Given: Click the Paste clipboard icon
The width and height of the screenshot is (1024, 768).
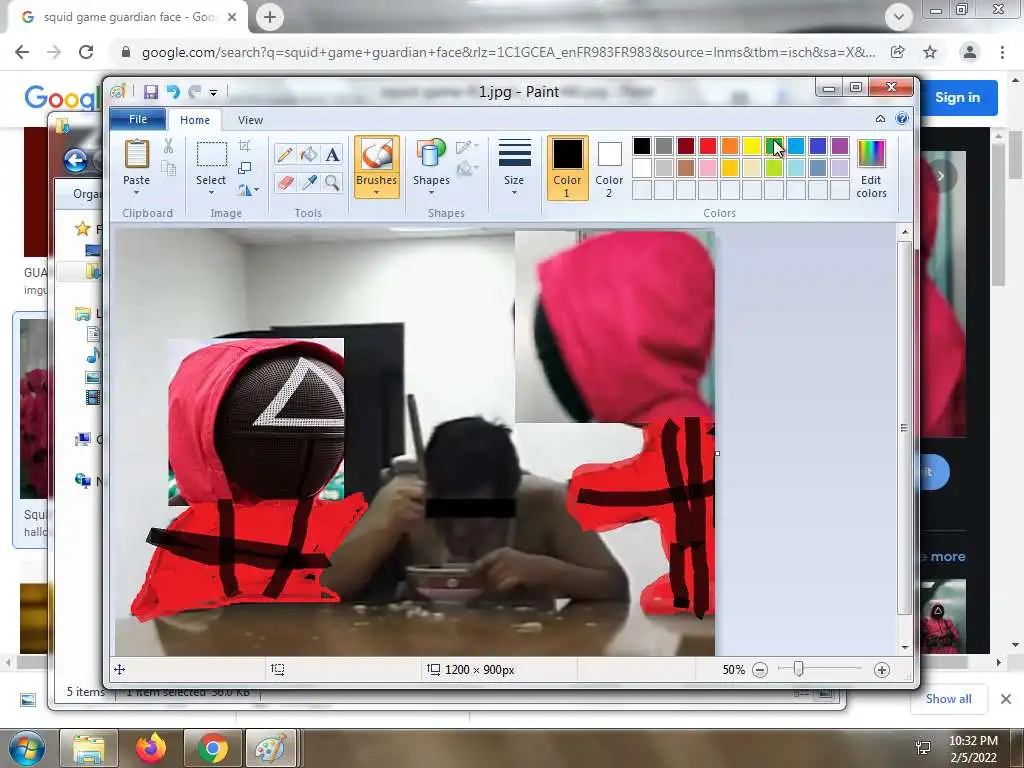Looking at the screenshot, I should (136, 154).
